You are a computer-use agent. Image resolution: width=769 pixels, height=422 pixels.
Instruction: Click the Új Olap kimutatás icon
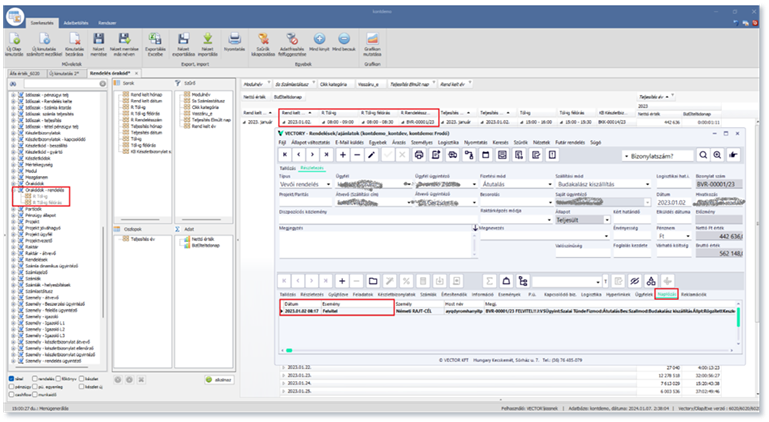click(x=17, y=40)
